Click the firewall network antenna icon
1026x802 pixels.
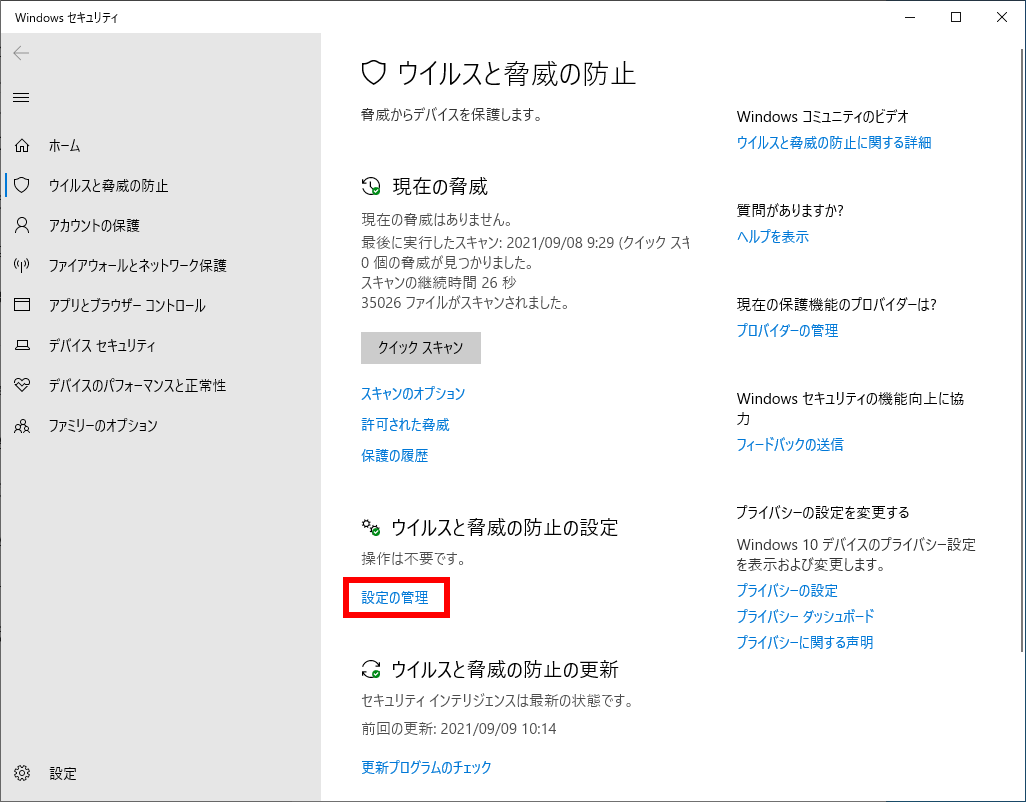tap(22, 265)
